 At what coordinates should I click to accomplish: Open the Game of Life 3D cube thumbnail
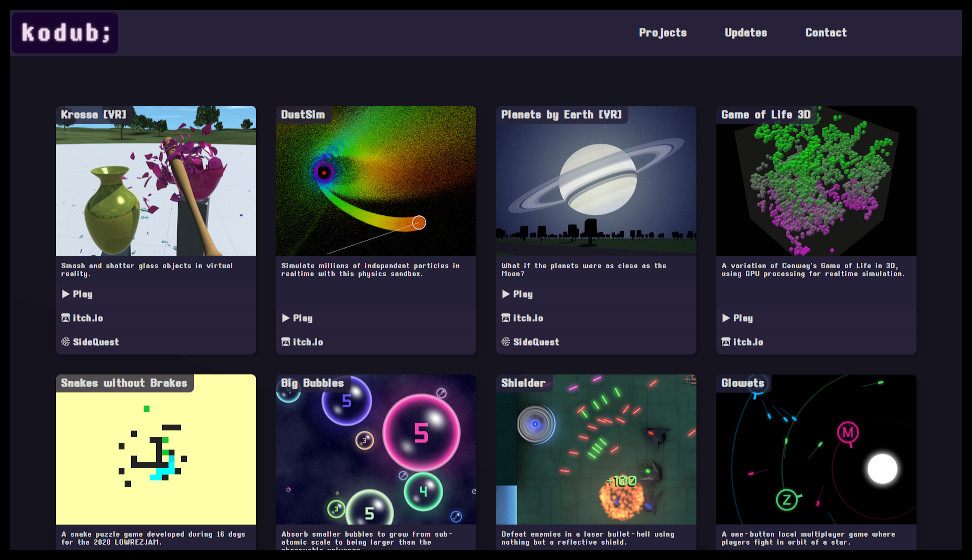coord(816,181)
